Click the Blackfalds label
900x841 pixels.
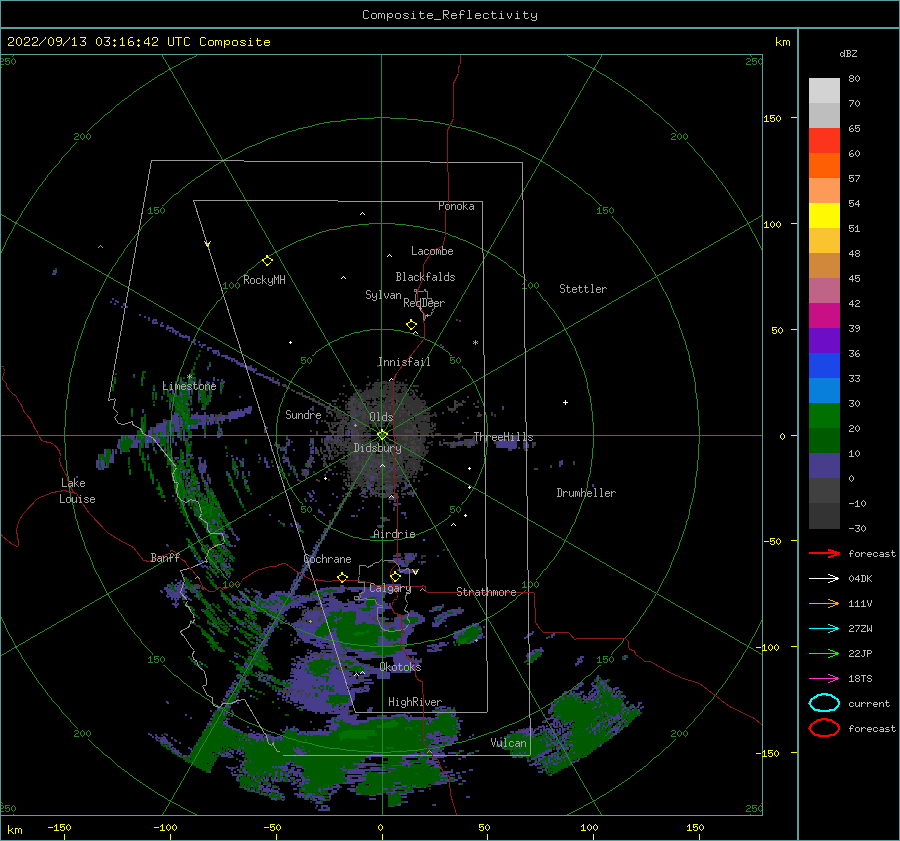(x=425, y=277)
